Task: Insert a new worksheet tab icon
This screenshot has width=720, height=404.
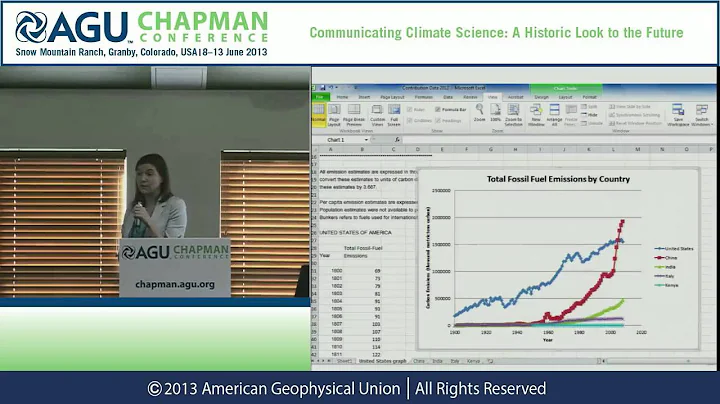Action: coord(490,361)
